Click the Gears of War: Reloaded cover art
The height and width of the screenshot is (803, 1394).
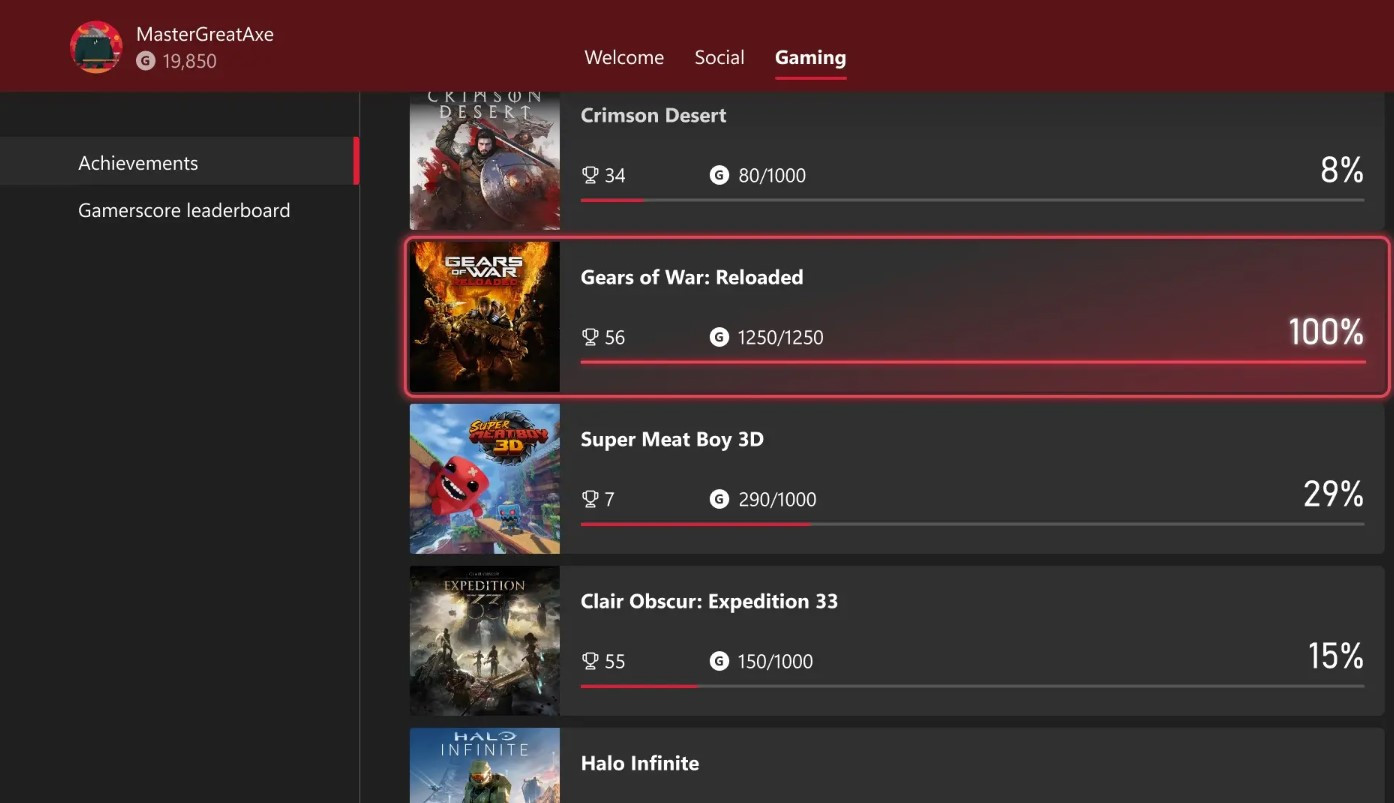(485, 316)
